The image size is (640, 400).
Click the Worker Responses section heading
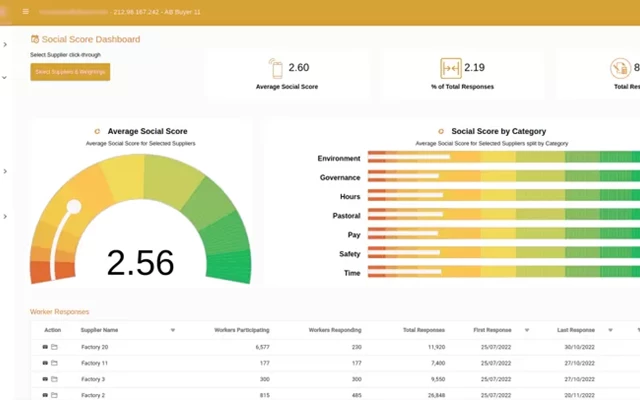tap(60, 312)
